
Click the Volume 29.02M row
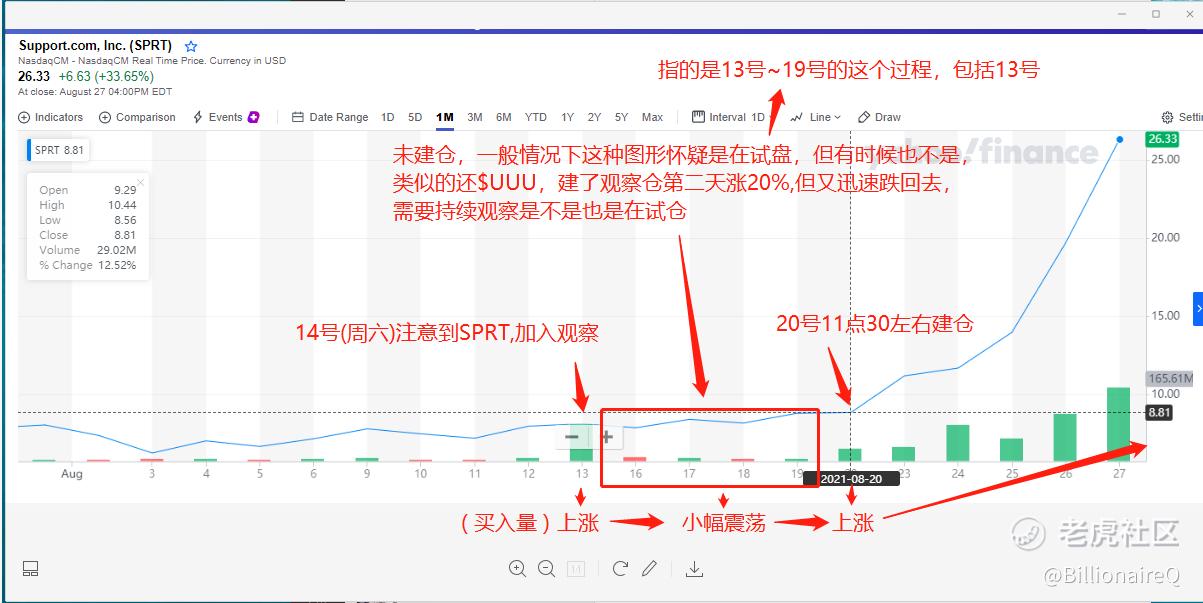(88, 250)
